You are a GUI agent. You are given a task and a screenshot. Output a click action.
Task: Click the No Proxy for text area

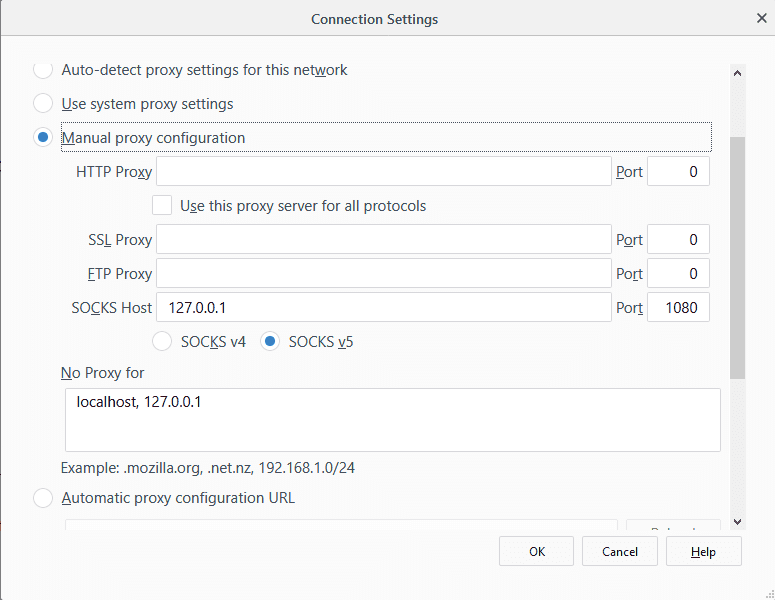(392, 420)
